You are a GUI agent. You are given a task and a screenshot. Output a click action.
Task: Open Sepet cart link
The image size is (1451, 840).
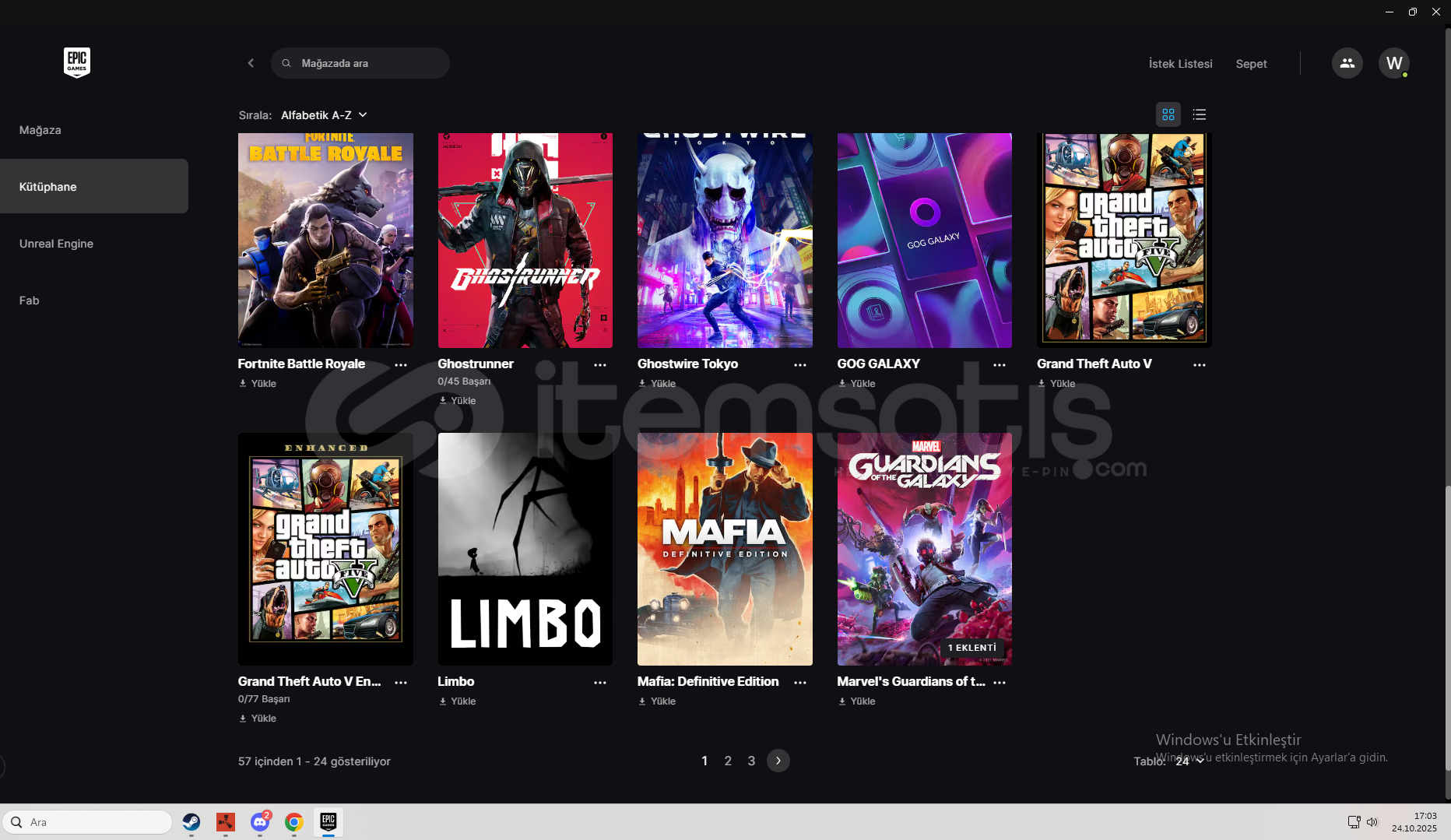coord(1252,64)
